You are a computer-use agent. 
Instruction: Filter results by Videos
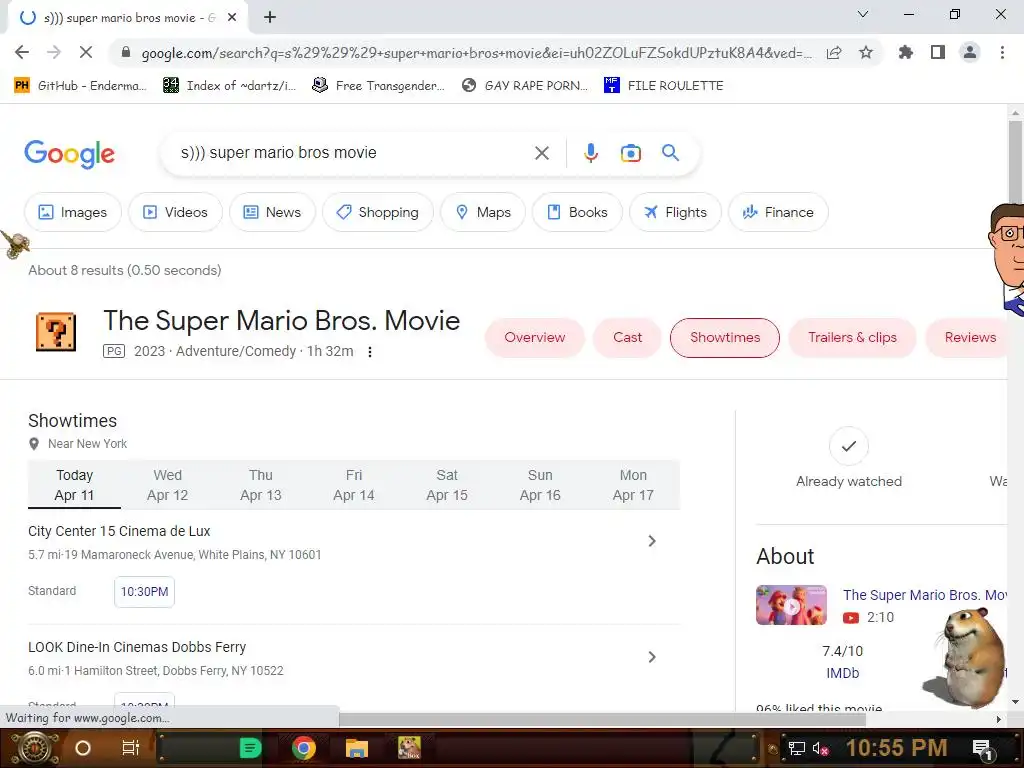pos(175,212)
